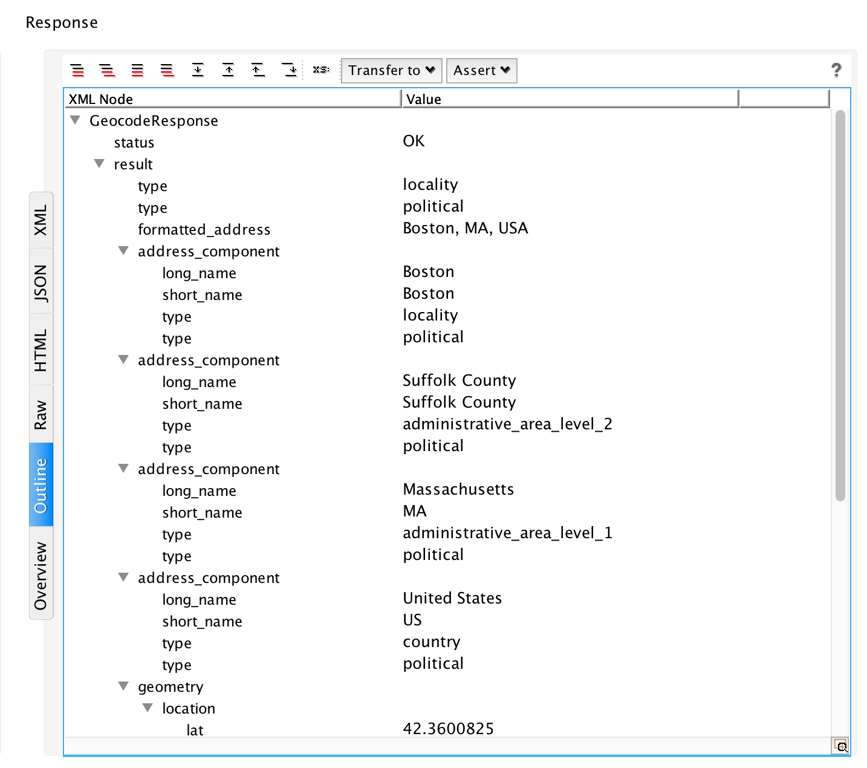Click the first down-arrow-under-line toolbar icon
Screen dimensions: 867x768
tap(198, 70)
